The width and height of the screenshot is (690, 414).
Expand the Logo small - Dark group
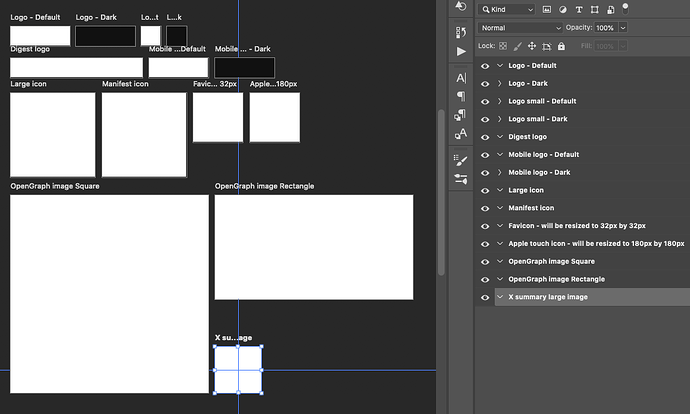click(500, 119)
